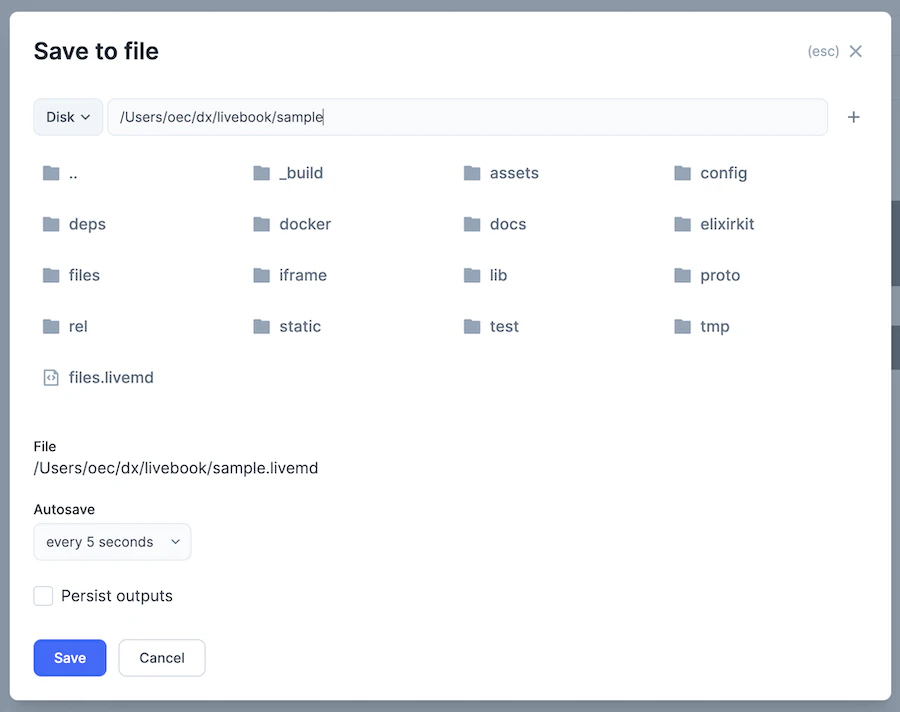900x712 pixels.
Task: Open the Disk storage dropdown
Action: pyautogui.click(x=68, y=117)
